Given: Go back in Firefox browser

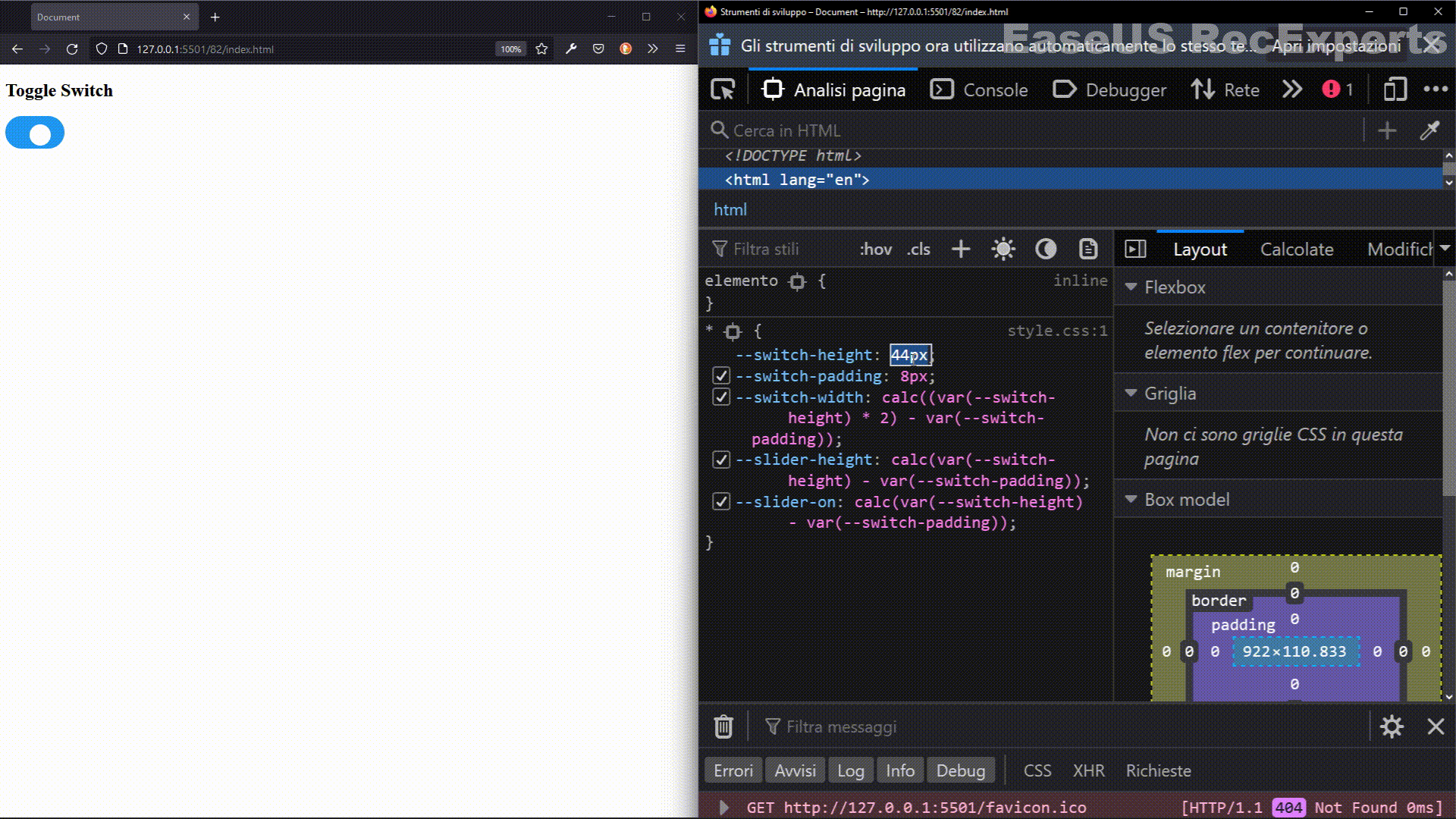Looking at the screenshot, I should pyautogui.click(x=17, y=49).
